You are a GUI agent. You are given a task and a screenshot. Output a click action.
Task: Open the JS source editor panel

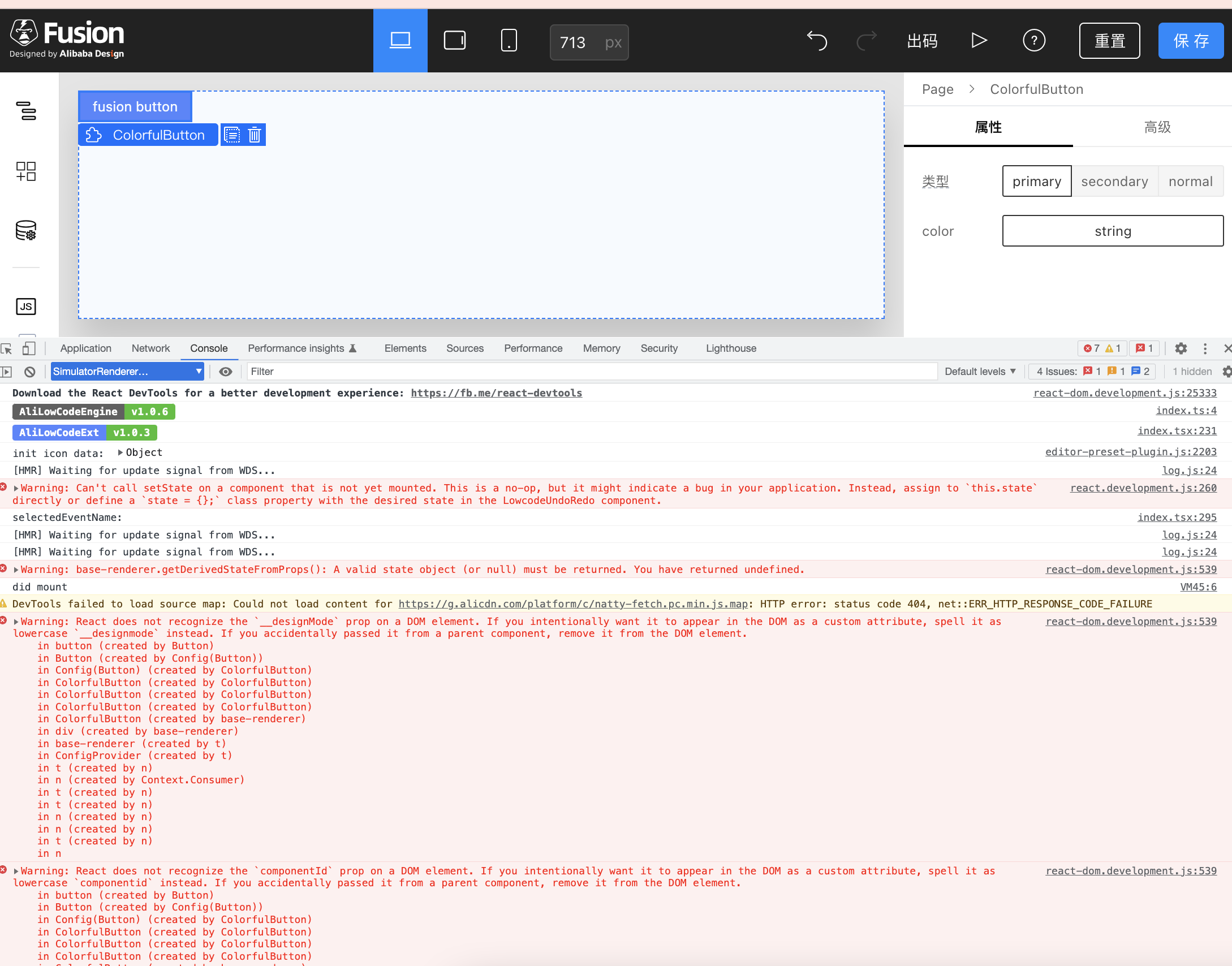[26, 306]
